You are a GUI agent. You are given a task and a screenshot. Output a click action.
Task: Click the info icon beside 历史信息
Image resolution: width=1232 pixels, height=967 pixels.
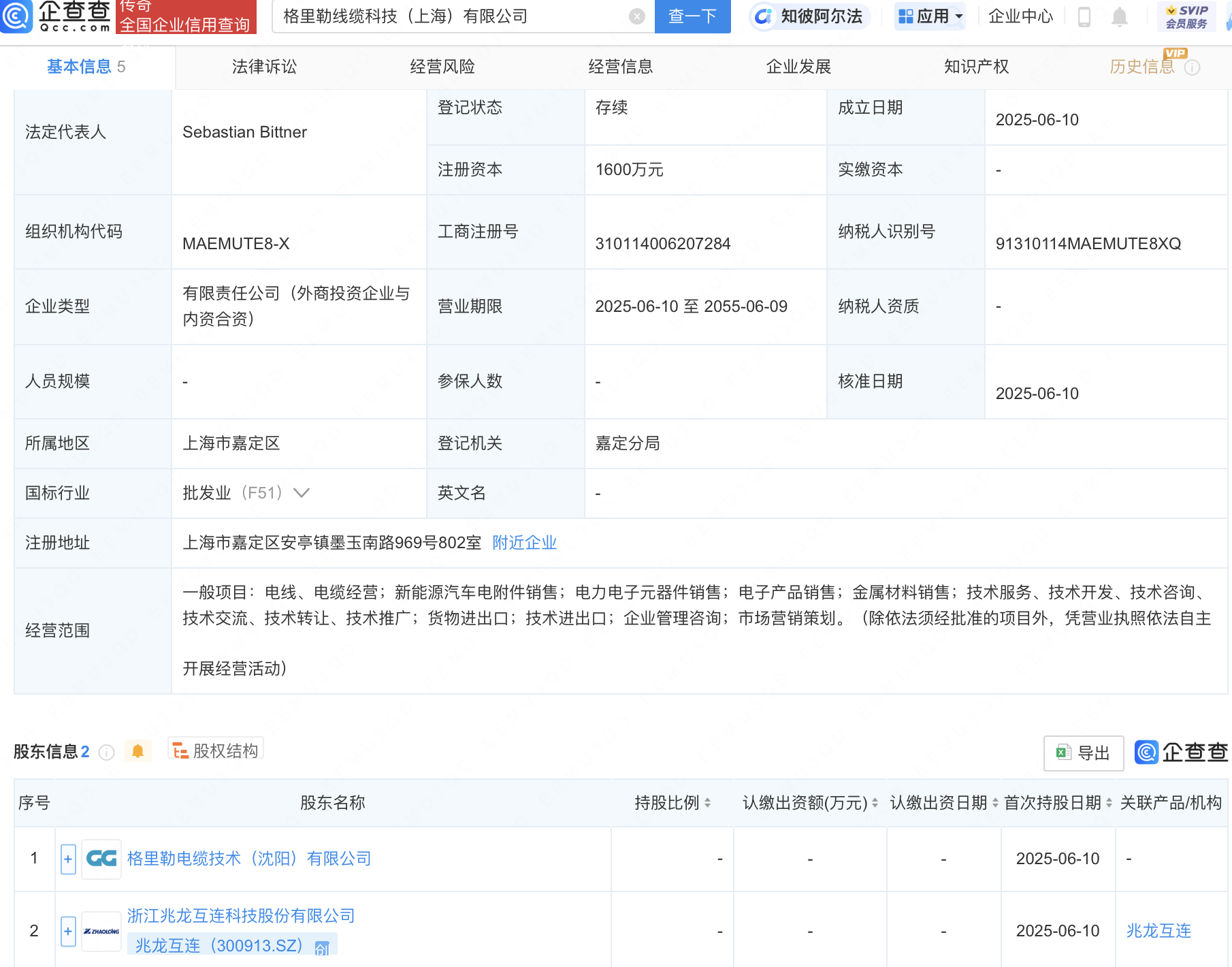(x=1193, y=67)
